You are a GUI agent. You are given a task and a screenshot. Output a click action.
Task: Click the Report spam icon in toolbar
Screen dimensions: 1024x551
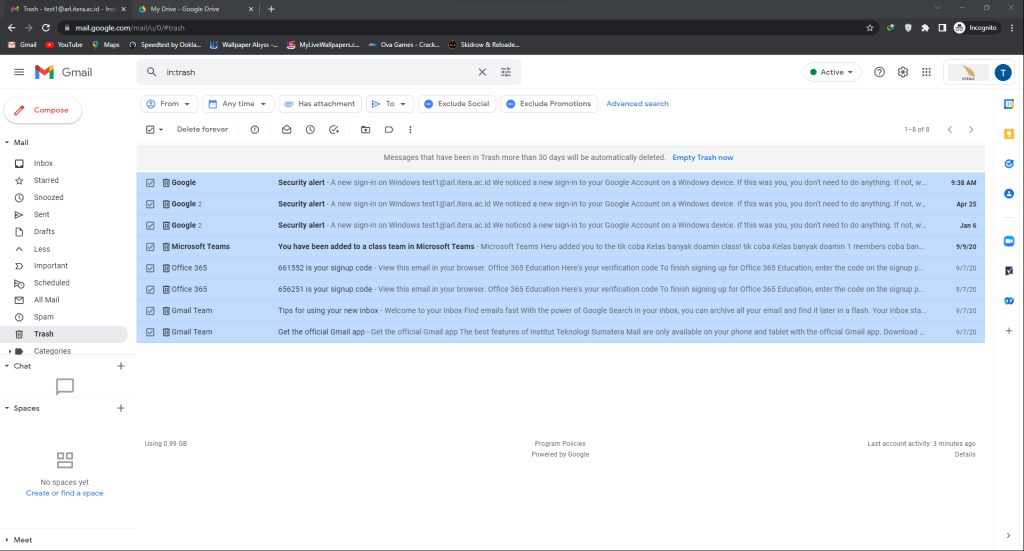pyautogui.click(x=254, y=129)
